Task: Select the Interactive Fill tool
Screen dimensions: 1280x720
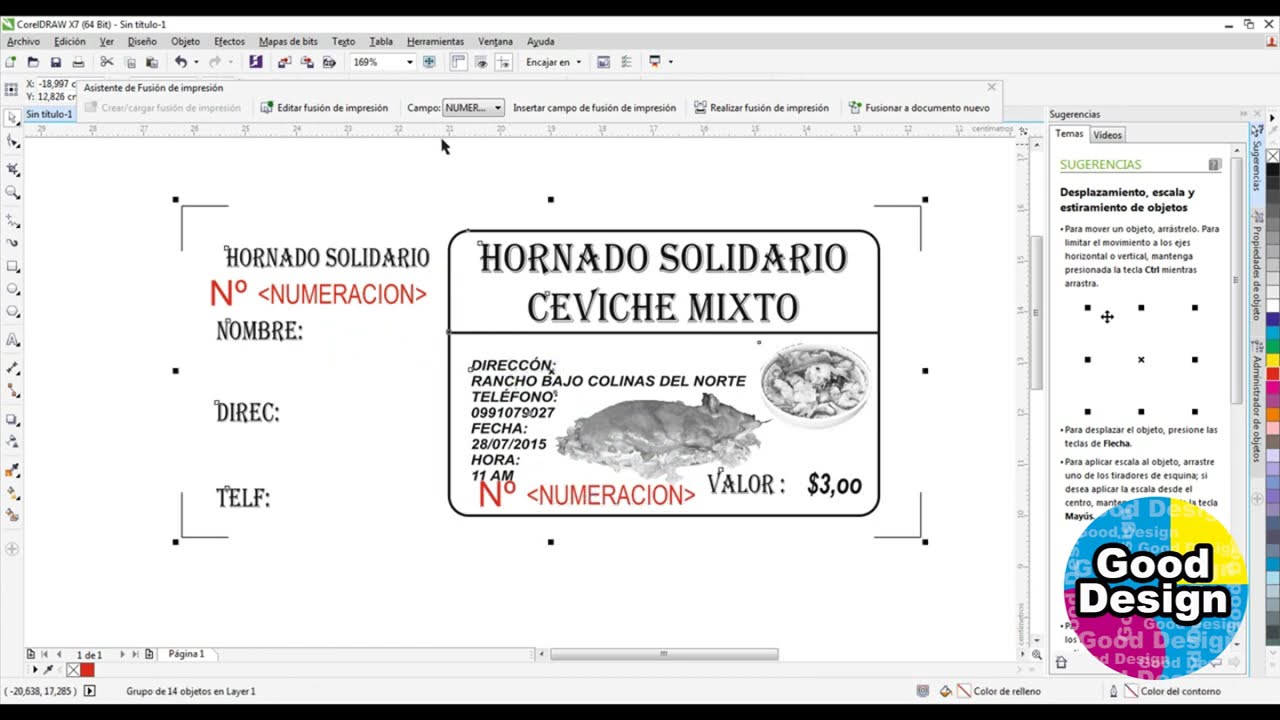Action: tap(13, 493)
